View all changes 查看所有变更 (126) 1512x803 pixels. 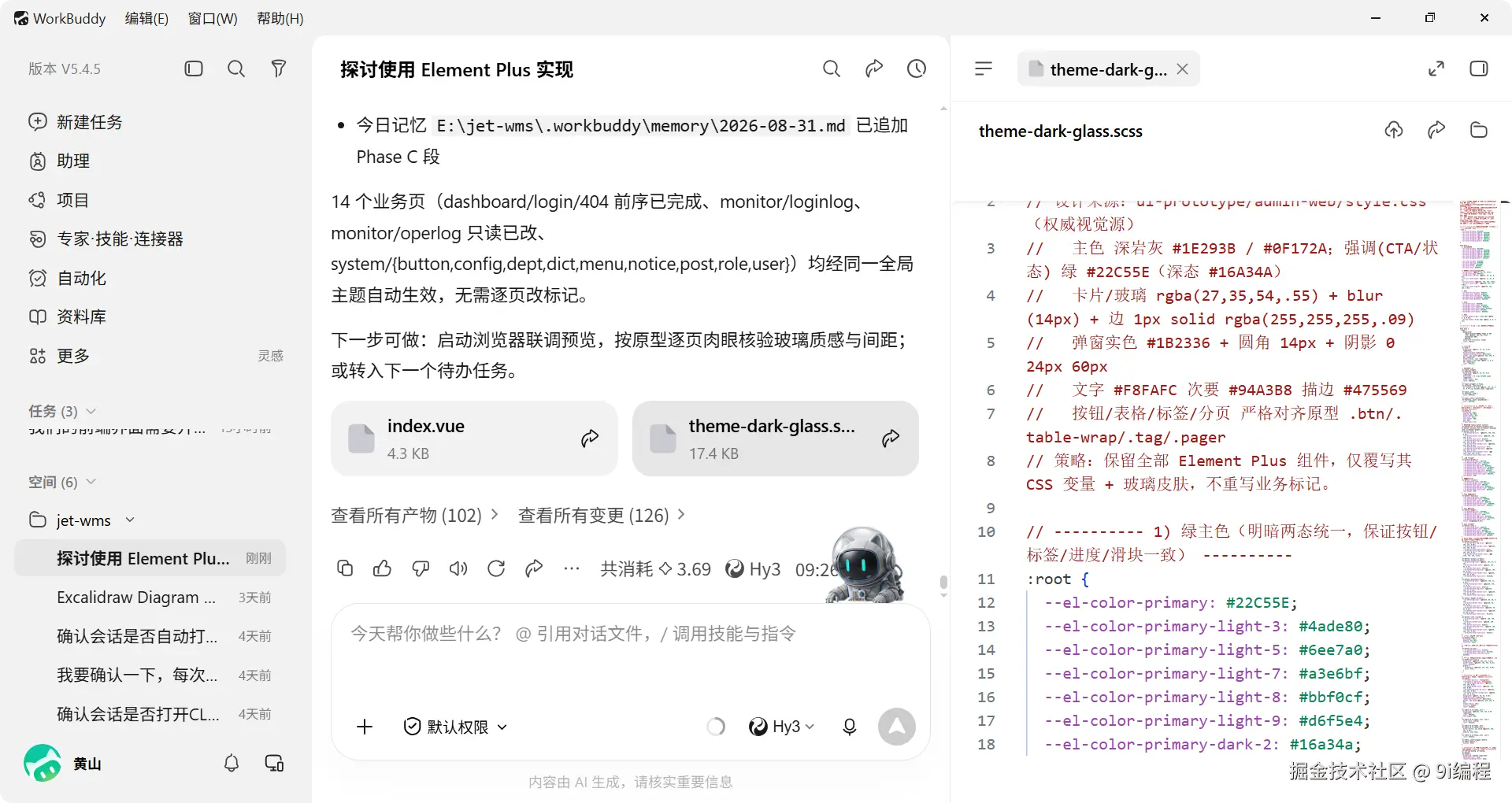(602, 516)
